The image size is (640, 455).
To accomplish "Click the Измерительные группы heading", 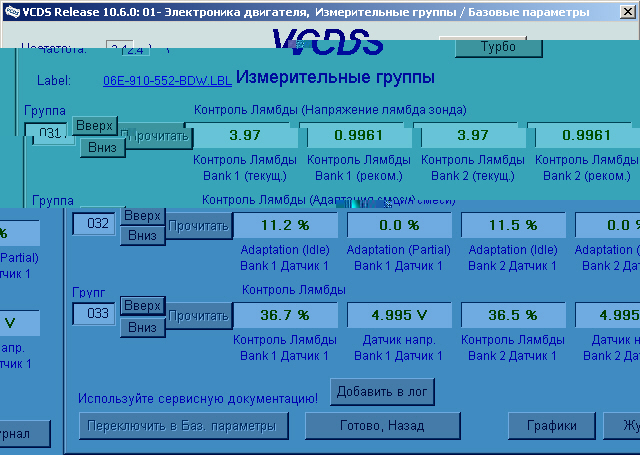I will 335,77.
